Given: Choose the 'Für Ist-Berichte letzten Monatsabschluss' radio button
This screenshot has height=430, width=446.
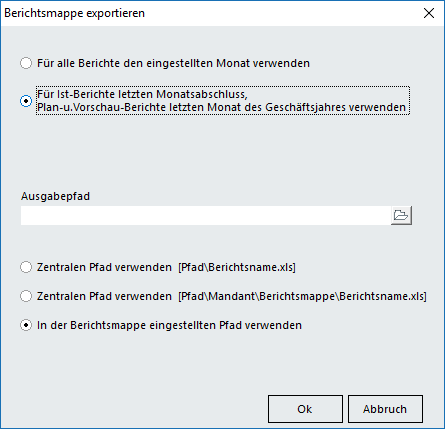Looking at the screenshot, I should pos(26,101).
